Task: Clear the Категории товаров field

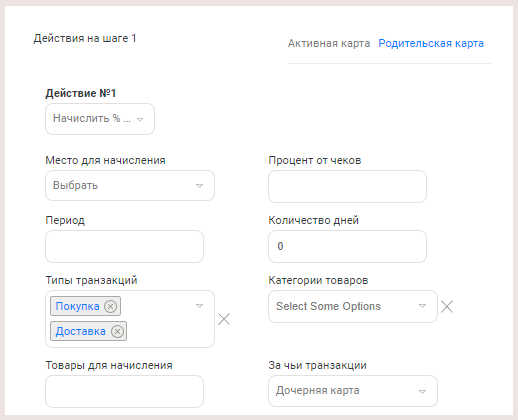Action: 447,306
